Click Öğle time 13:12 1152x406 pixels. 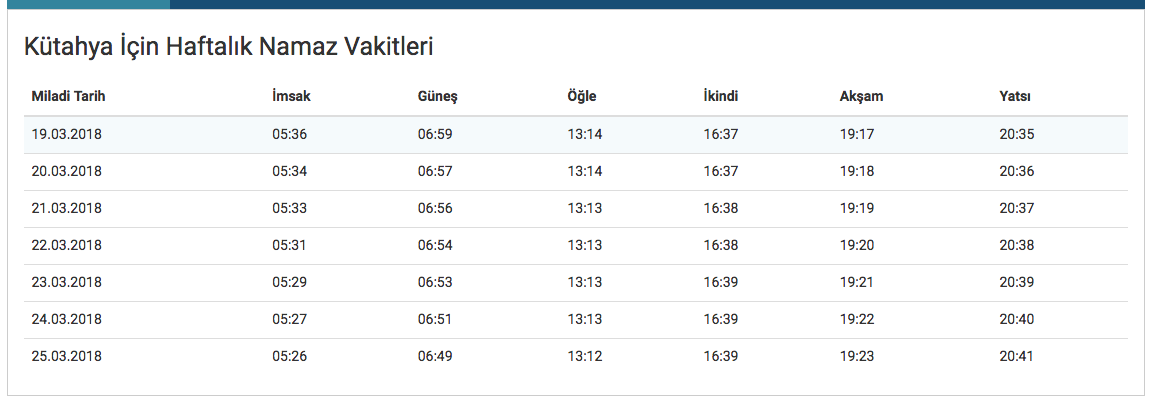(x=585, y=356)
